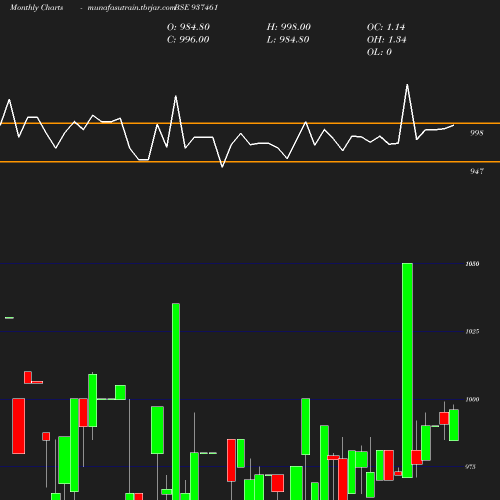Select the high value 'H: 998.00'
The image size is (500, 500).
click(x=289, y=27)
